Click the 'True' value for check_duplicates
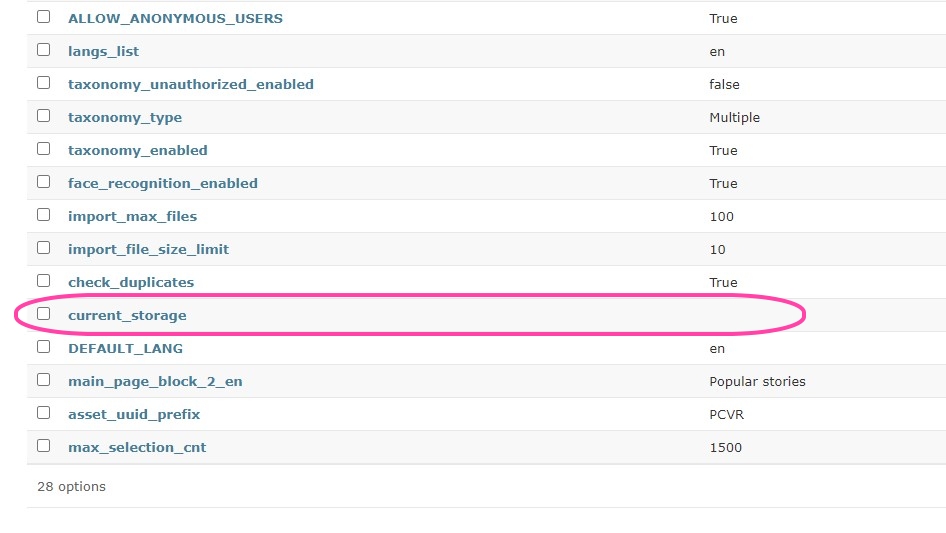The height and width of the screenshot is (533, 946). 723,282
